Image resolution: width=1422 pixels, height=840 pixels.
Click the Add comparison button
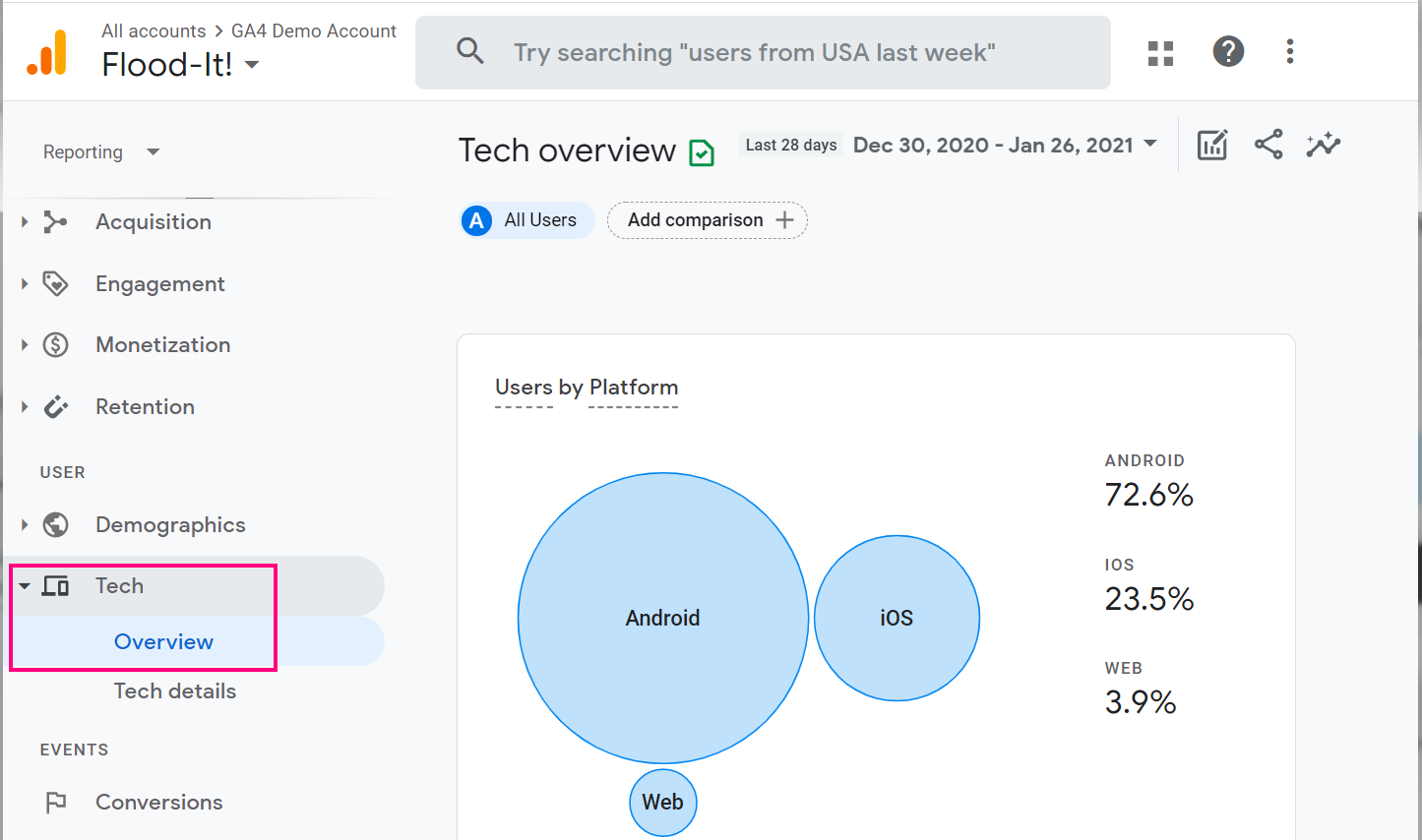click(707, 220)
